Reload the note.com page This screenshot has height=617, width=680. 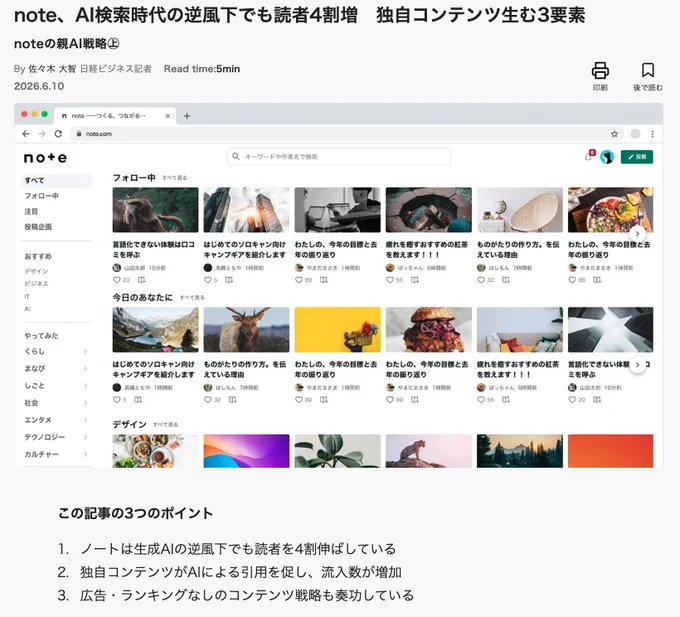(x=58, y=134)
